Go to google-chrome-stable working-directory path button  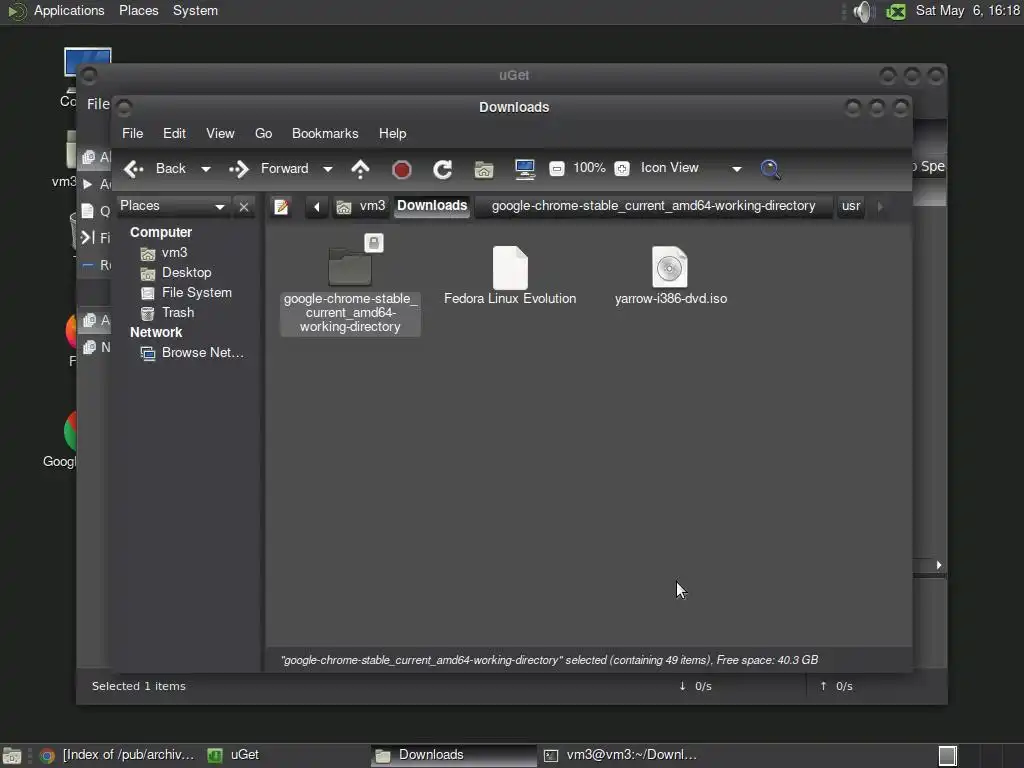(x=653, y=206)
